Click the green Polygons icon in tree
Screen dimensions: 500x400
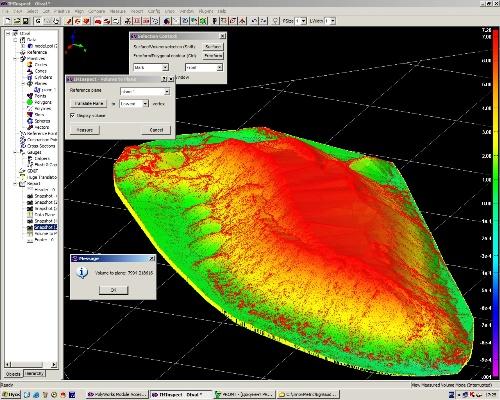[x=30, y=102]
